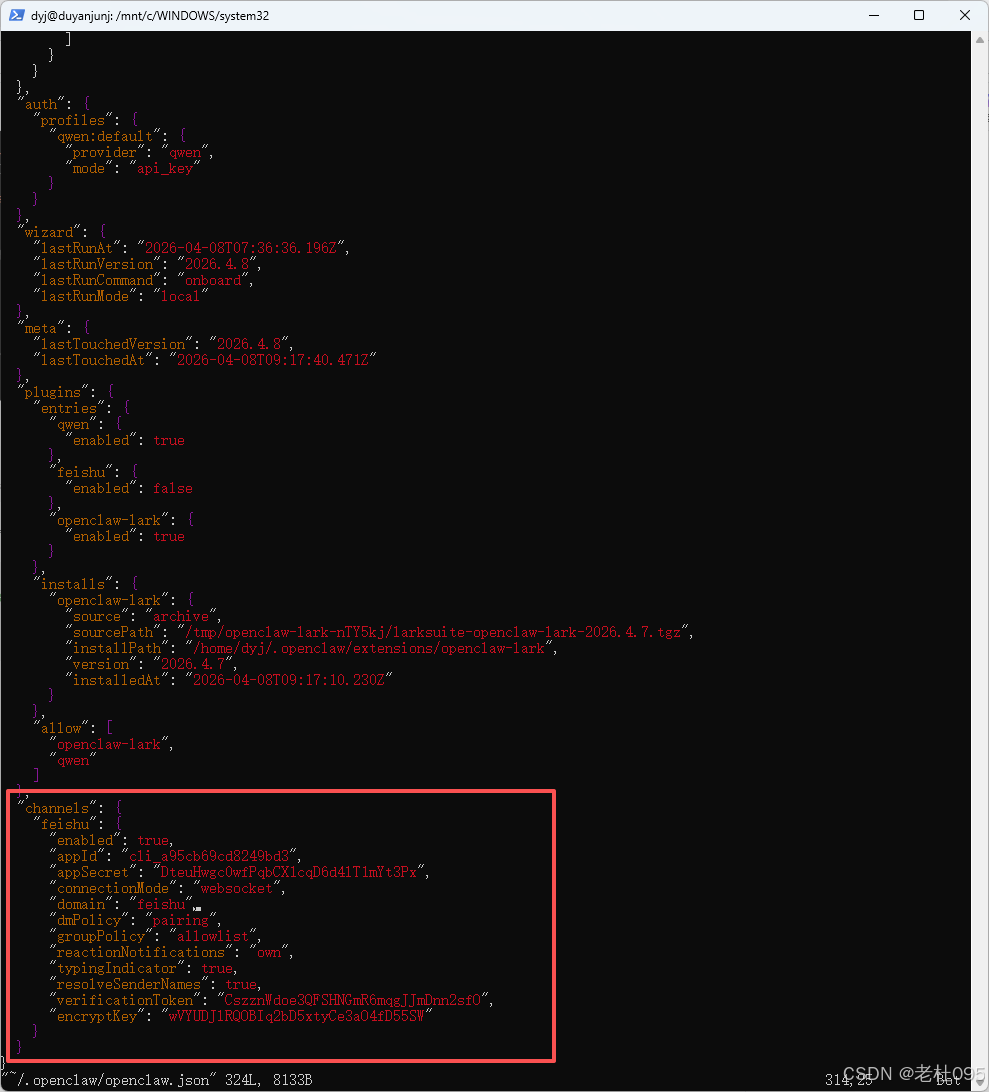Click the lastRunCommand value "onboard"
Image resolution: width=989 pixels, height=1092 pixels.
click(x=212, y=281)
